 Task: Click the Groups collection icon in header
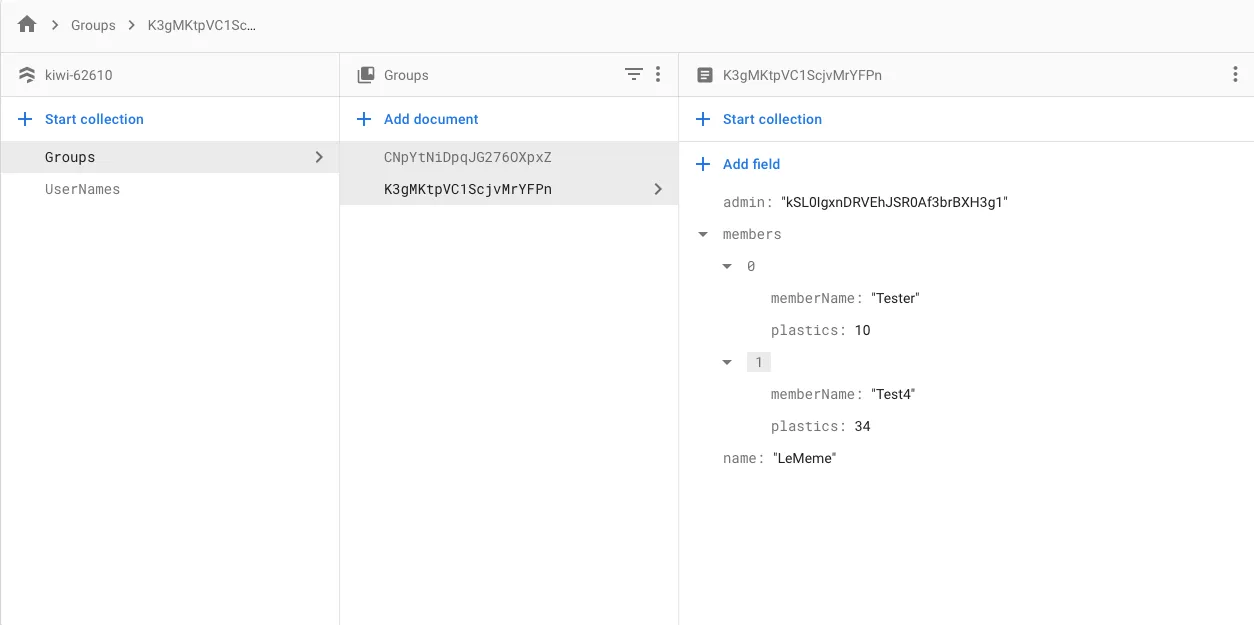366,75
